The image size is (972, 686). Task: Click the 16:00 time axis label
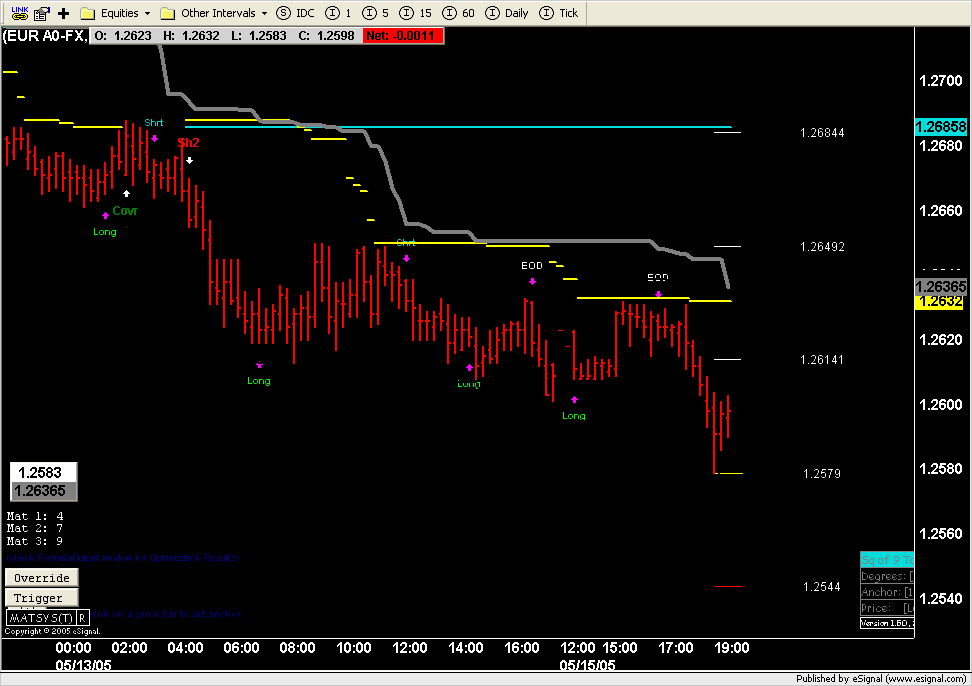pos(522,648)
